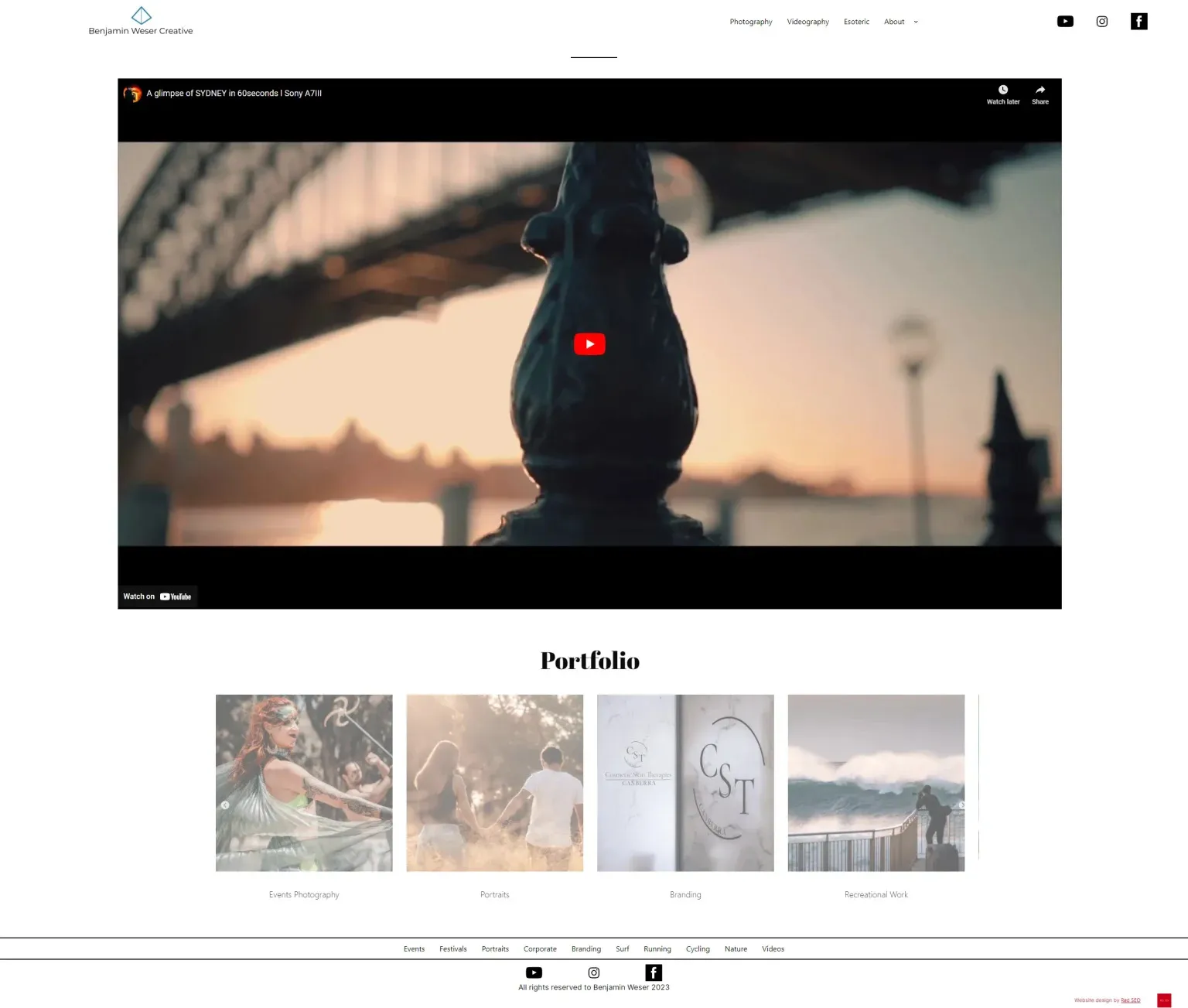This screenshot has height=1008, width=1188.
Task: Advance the portfolio carousel with right arrow
Action: point(962,805)
